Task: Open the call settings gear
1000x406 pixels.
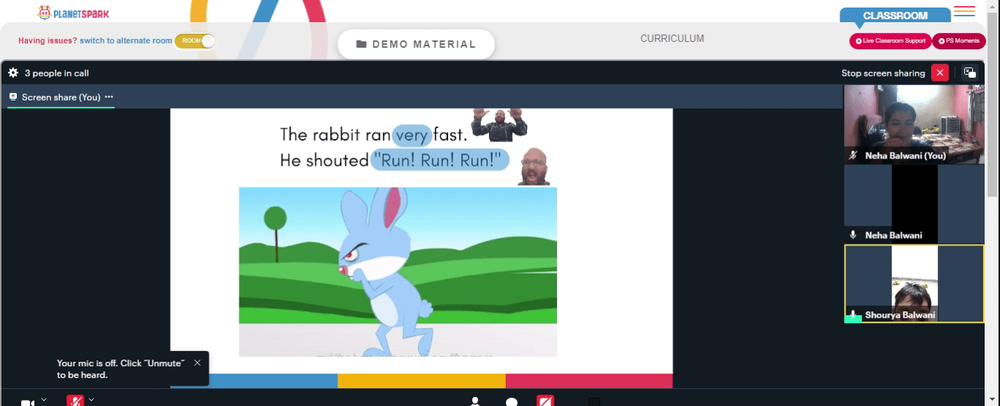Action: click(13, 73)
